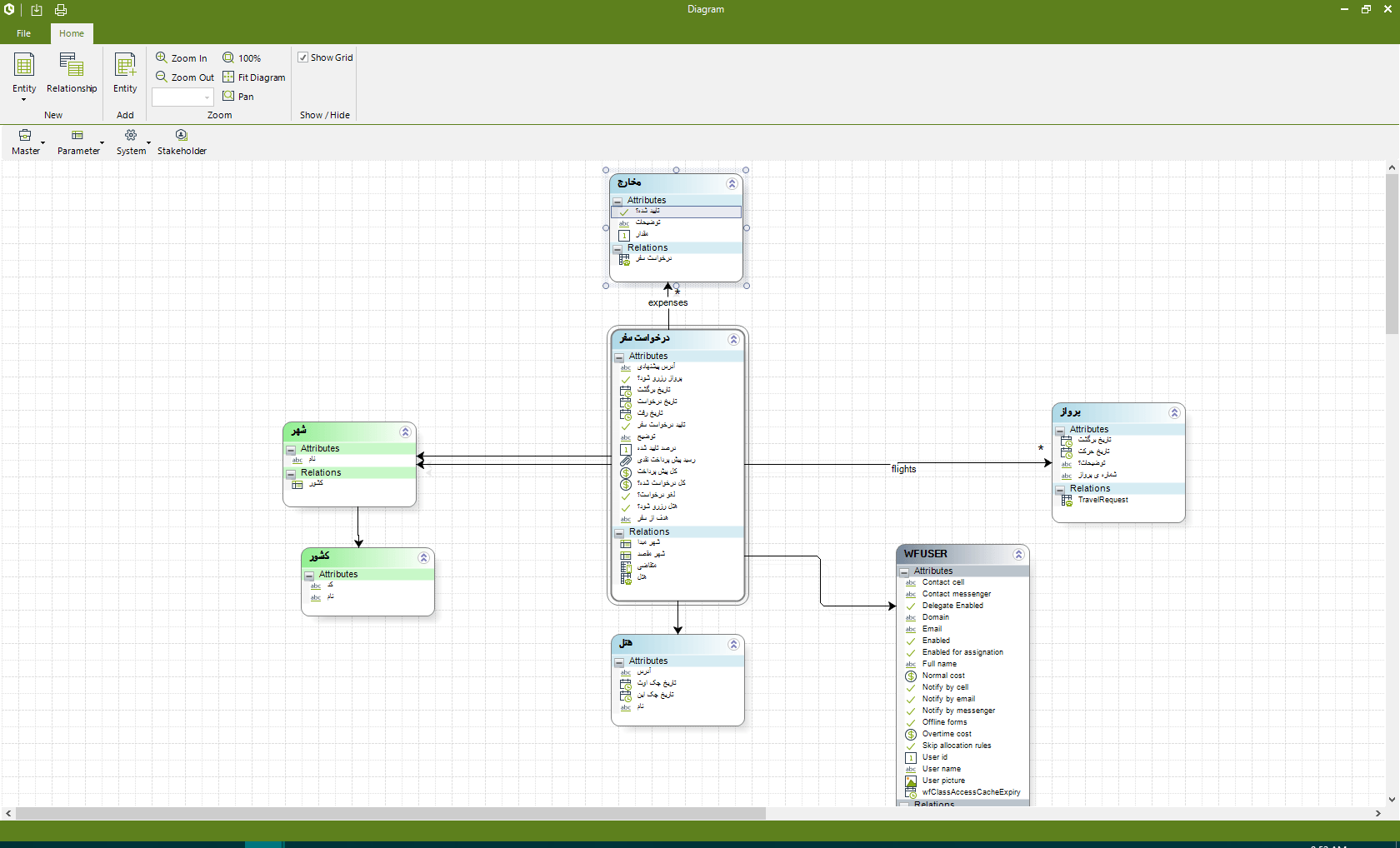Click the horizontal scrollbar thumb
Image resolution: width=1400 pixels, height=848 pixels.
pyautogui.click(x=390, y=814)
